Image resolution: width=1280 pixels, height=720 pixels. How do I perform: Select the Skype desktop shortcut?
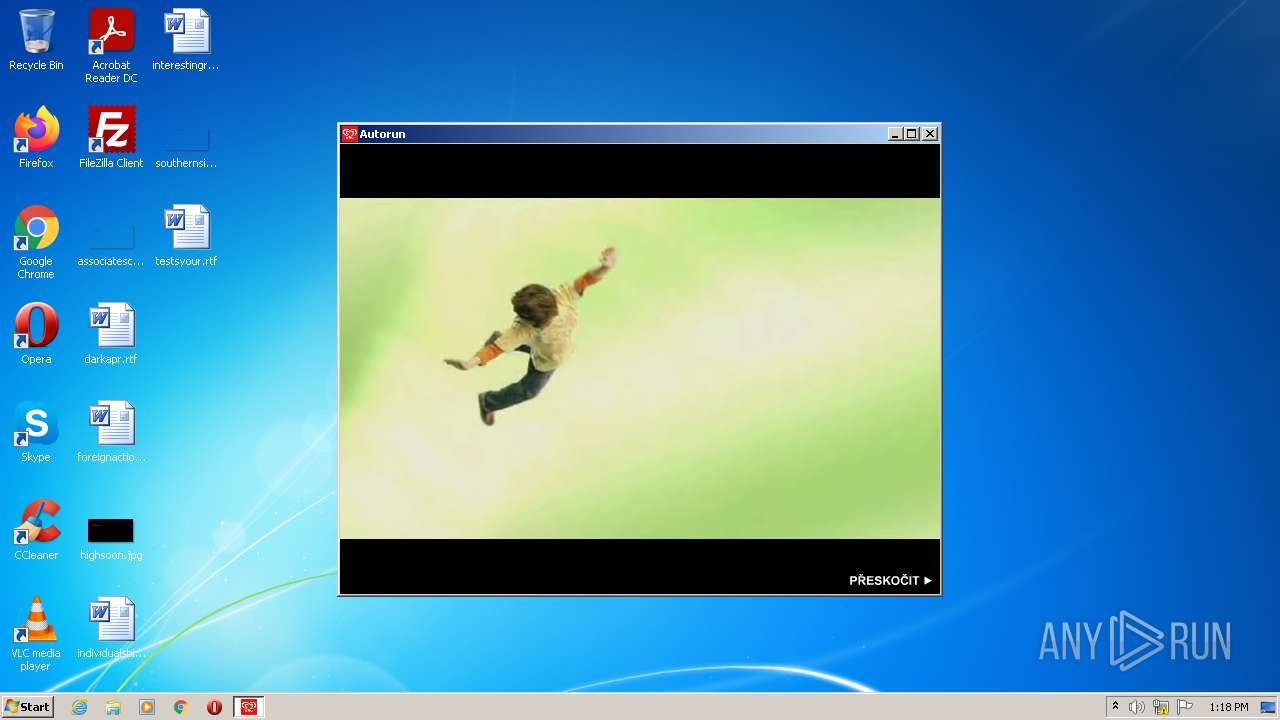coord(36,432)
